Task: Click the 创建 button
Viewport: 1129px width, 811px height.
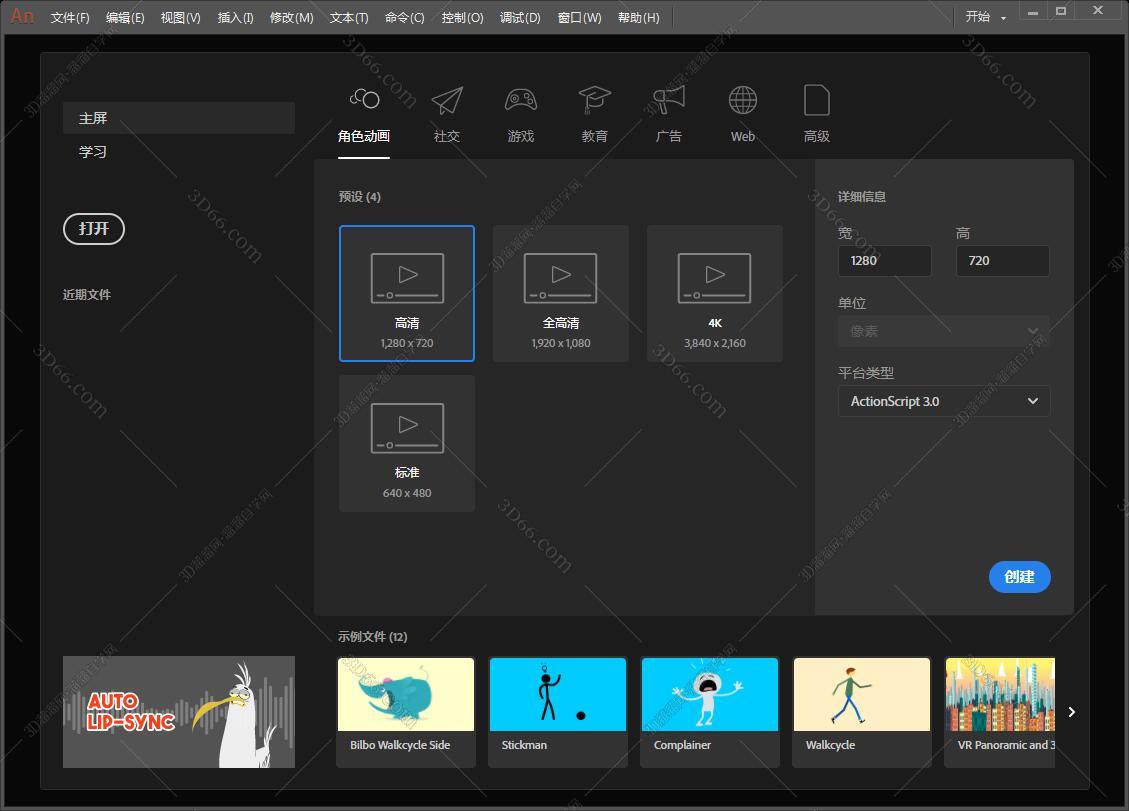Action: coord(1019,577)
